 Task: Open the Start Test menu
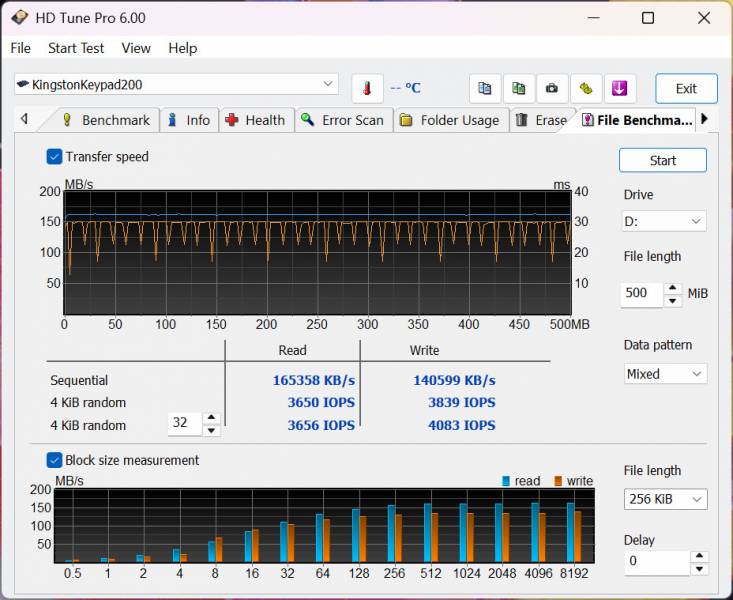pos(76,48)
